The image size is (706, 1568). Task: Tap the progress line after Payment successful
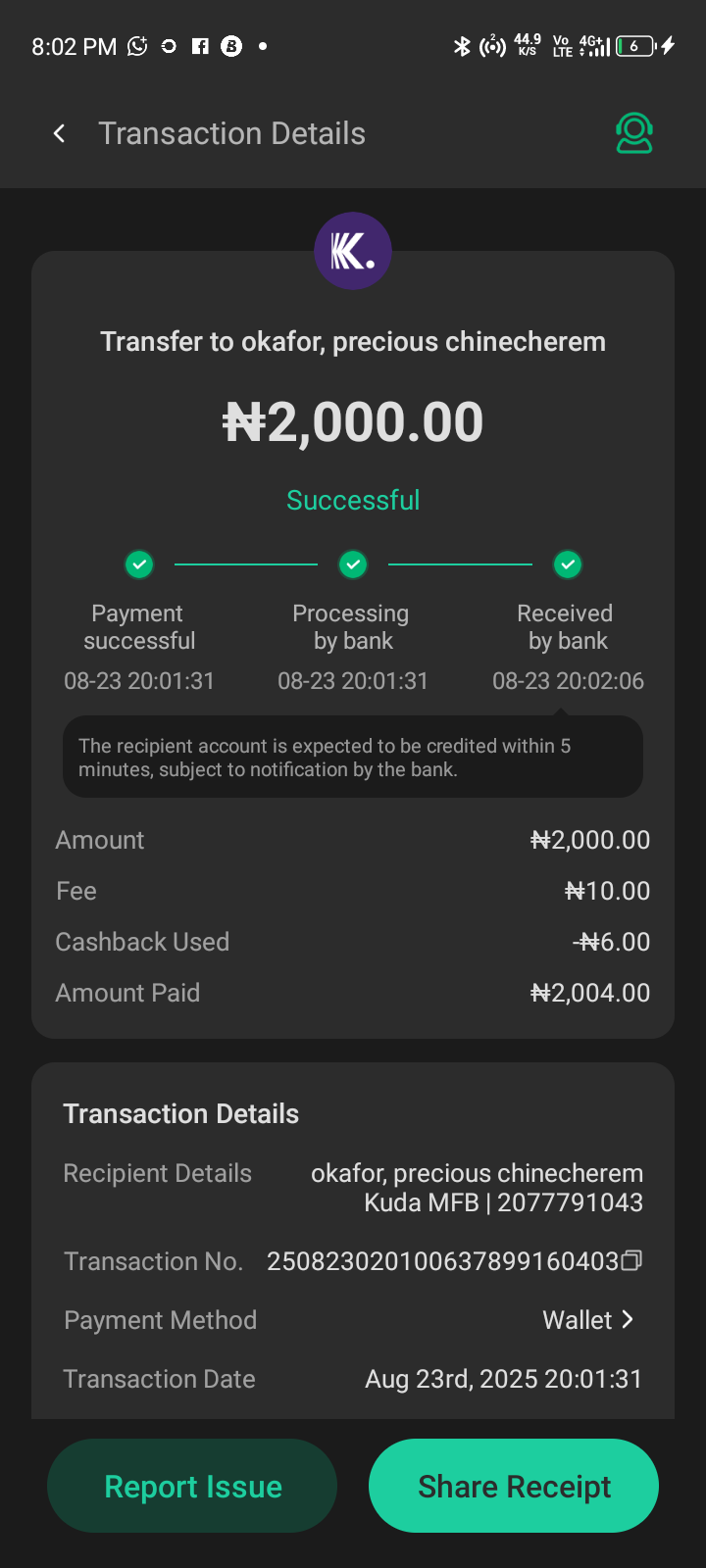[246, 564]
